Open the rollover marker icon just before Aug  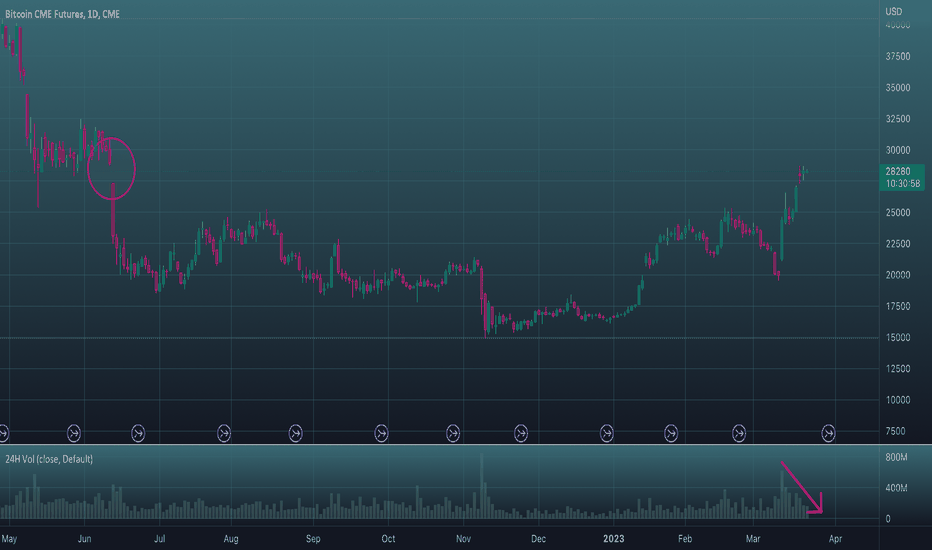[224, 433]
